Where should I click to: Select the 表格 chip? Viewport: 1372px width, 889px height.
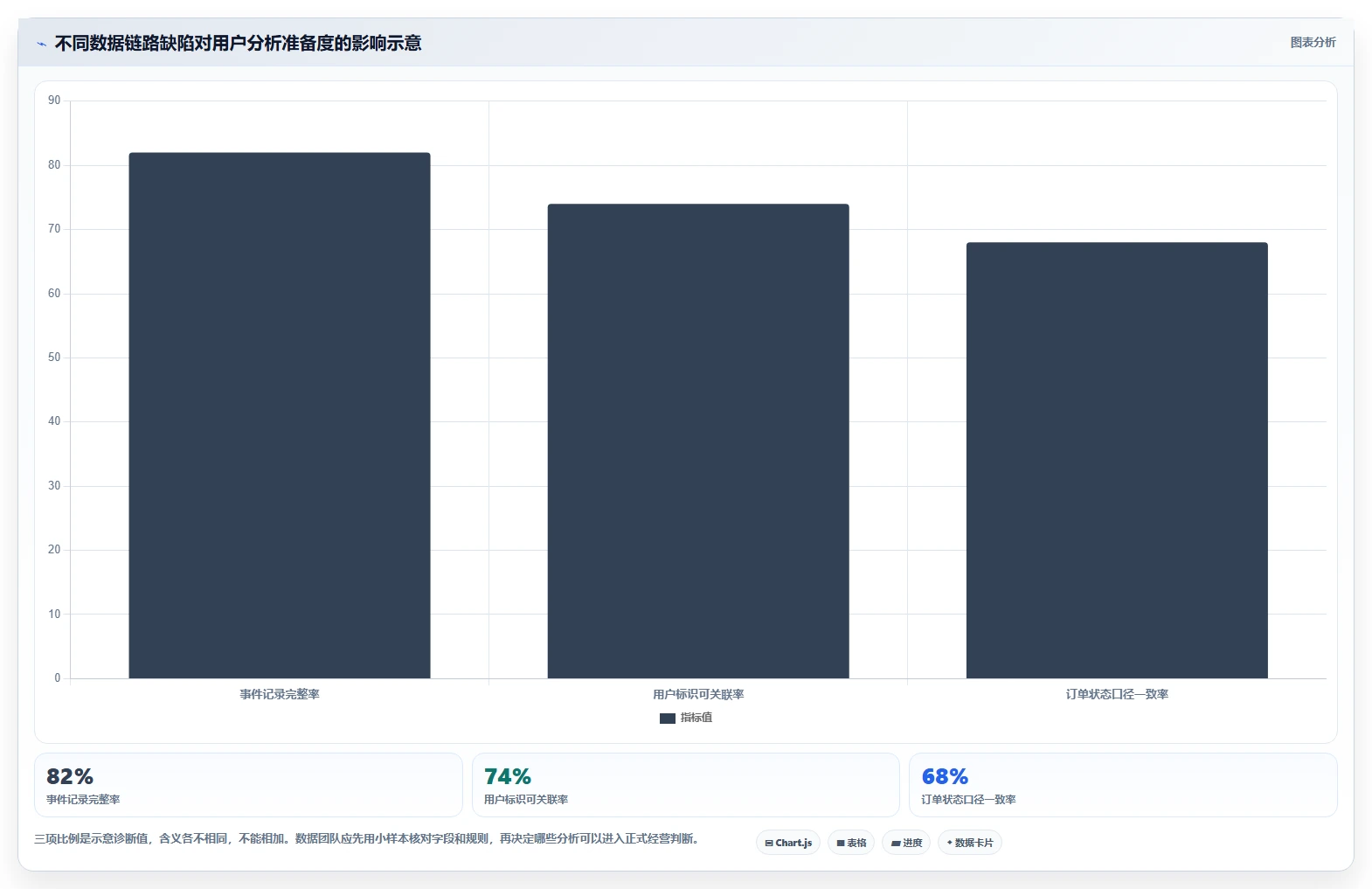pos(851,843)
